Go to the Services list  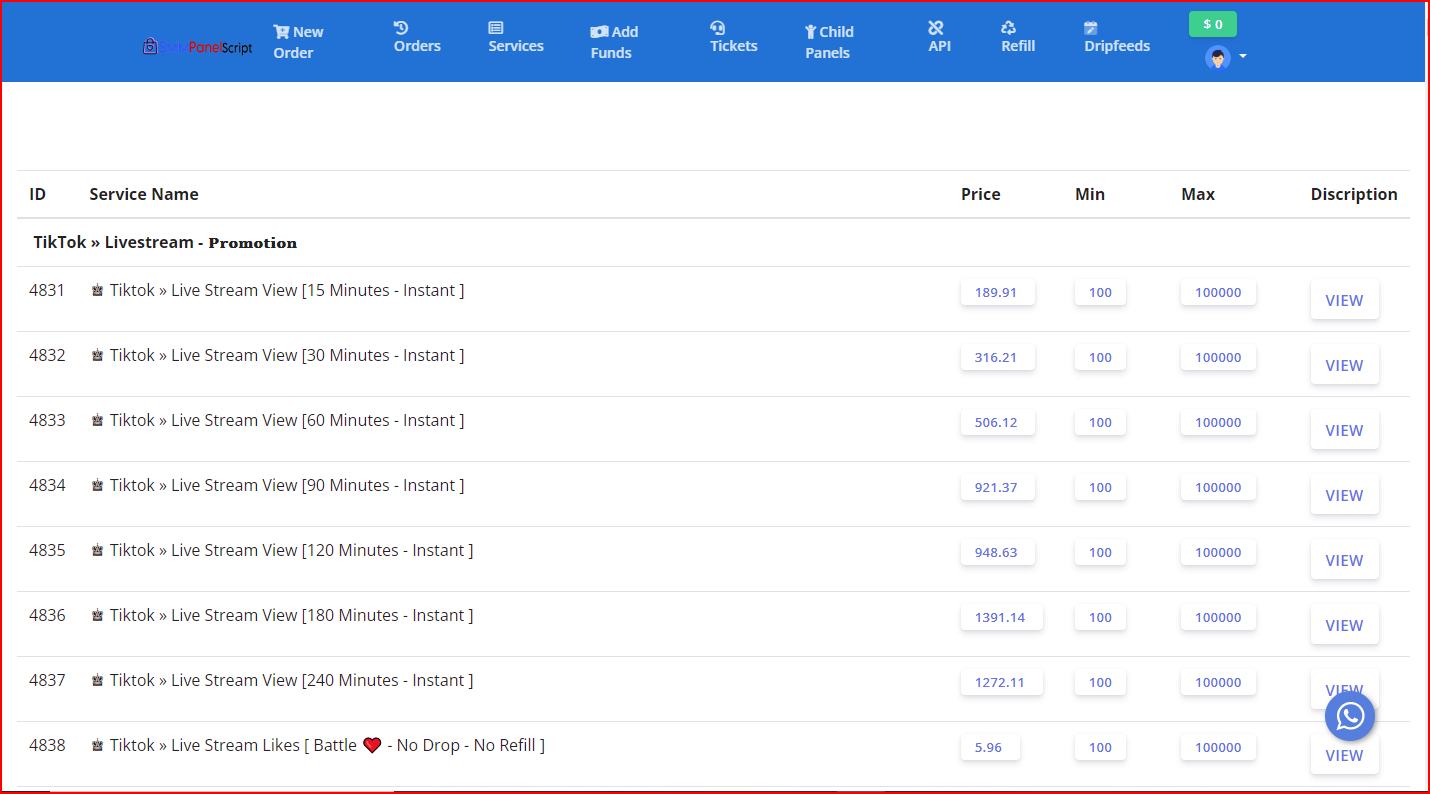[516, 37]
